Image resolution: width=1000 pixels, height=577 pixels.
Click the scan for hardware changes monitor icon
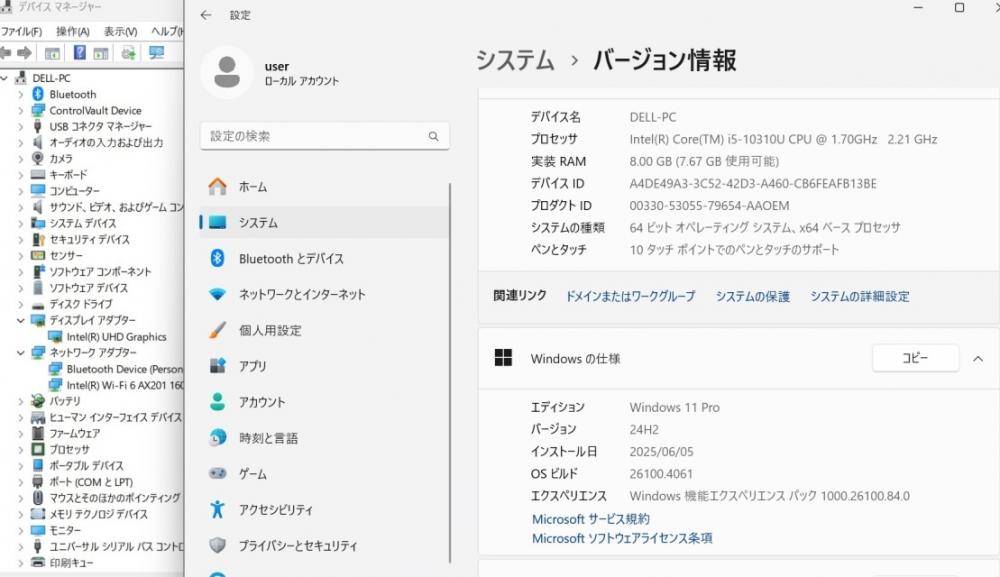(x=156, y=53)
